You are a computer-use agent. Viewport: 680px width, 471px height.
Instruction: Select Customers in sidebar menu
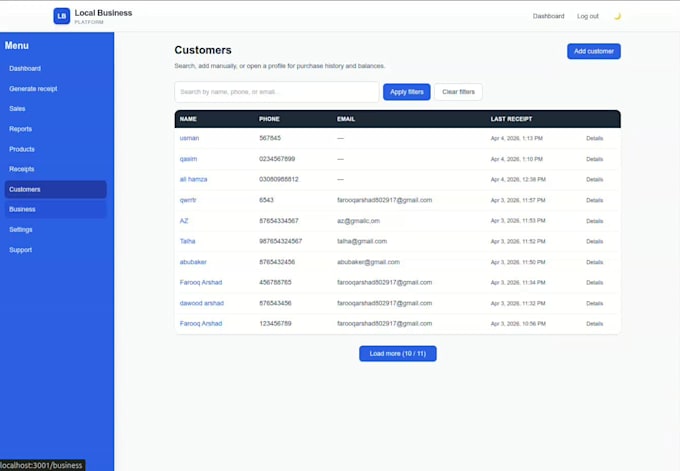pyautogui.click(x=56, y=190)
